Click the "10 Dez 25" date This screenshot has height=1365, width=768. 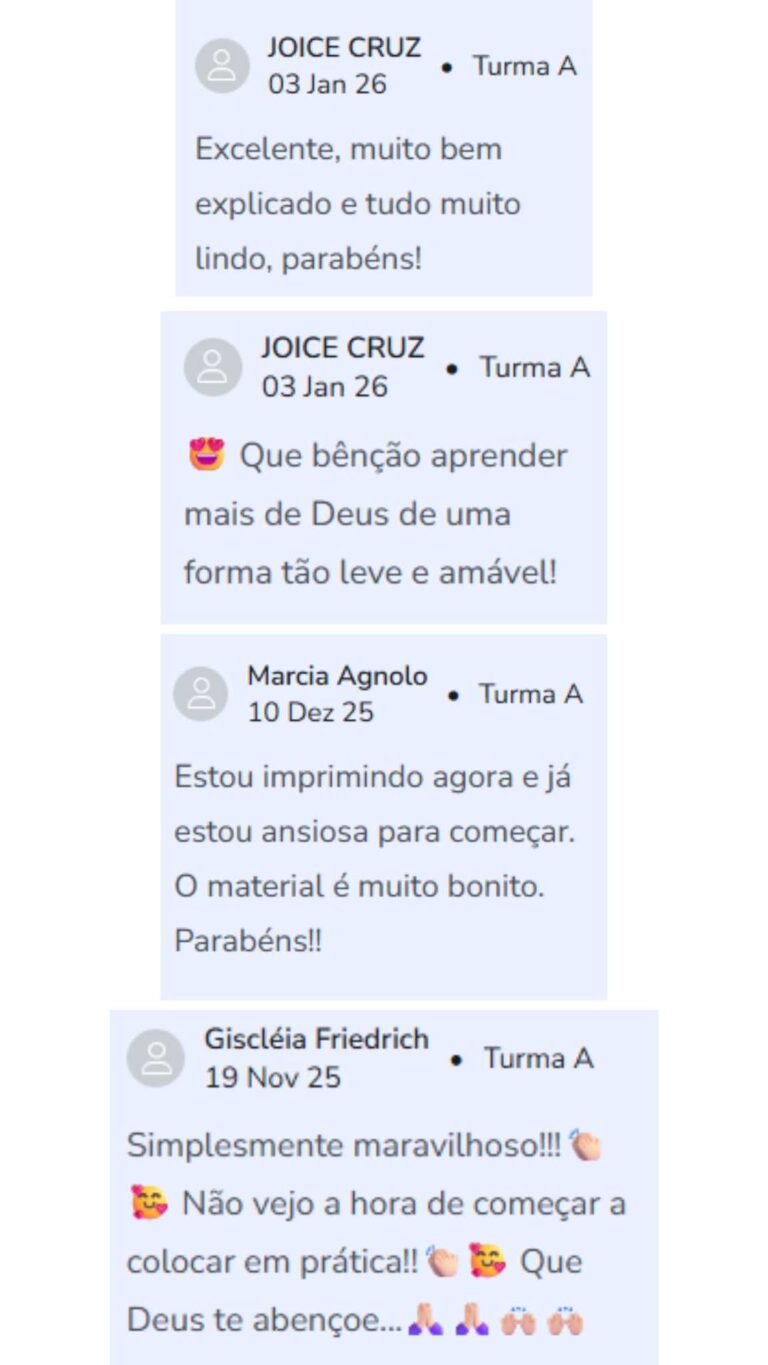(310, 712)
